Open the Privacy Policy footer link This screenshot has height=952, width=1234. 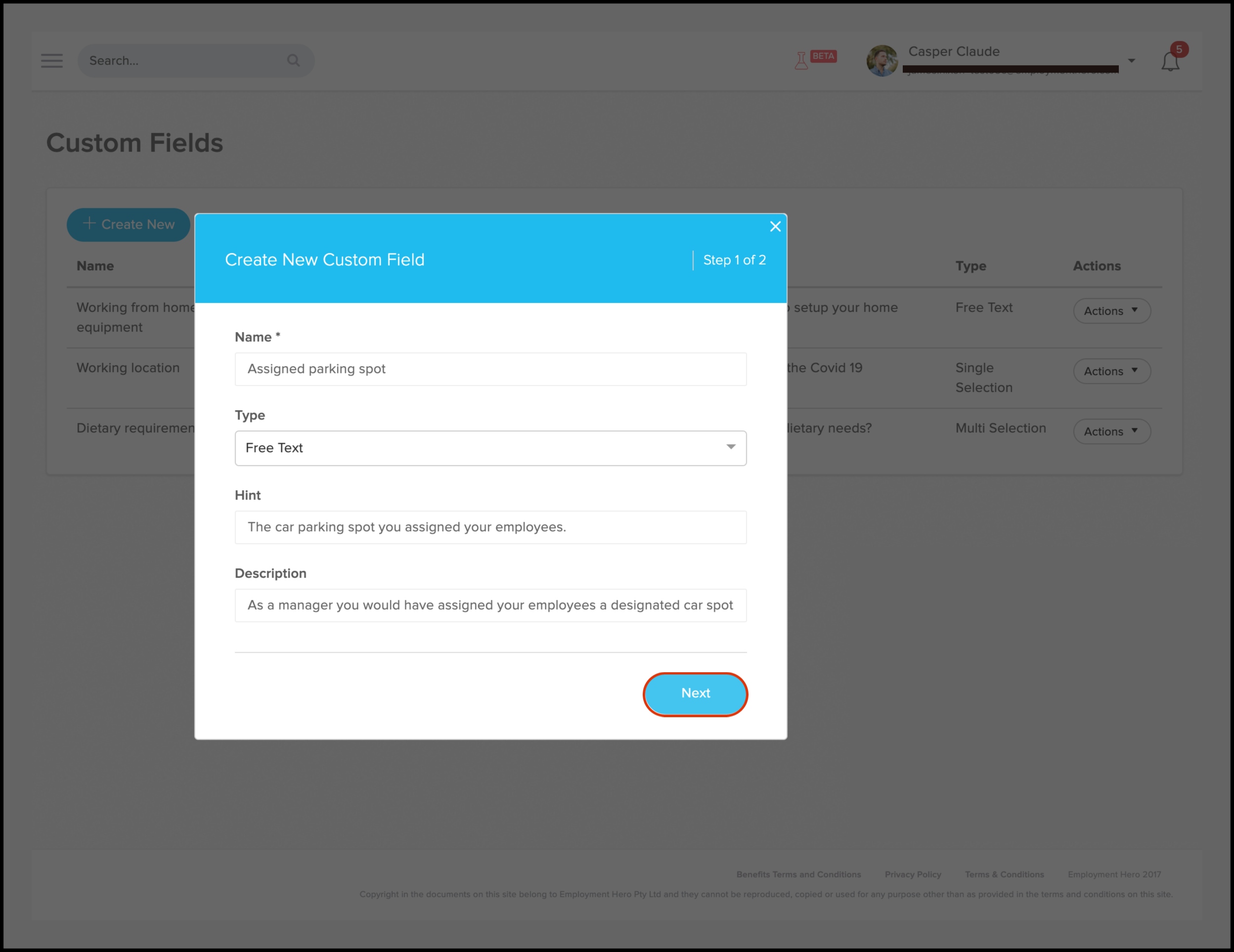913,874
